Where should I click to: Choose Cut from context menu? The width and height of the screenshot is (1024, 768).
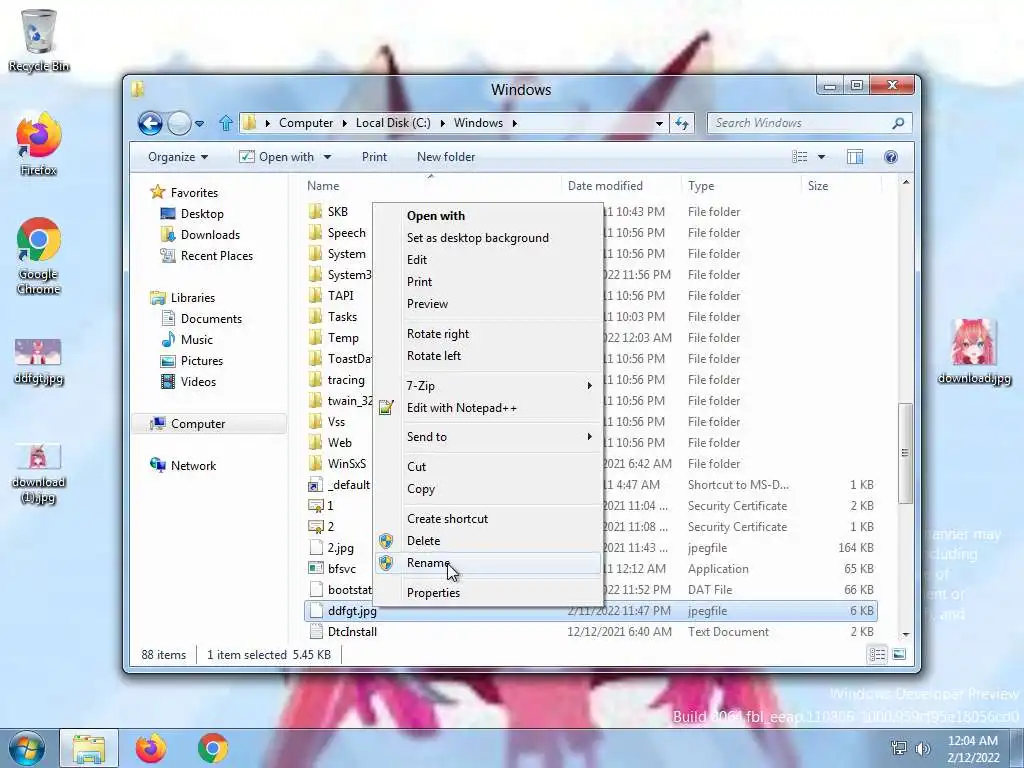tap(487, 466)
